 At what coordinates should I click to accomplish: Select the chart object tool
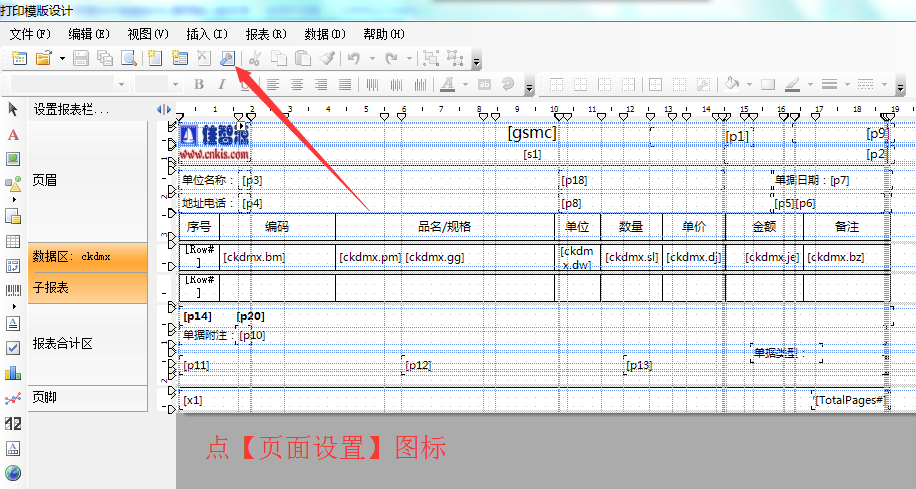pyautogui.click(x=14, y=373)
